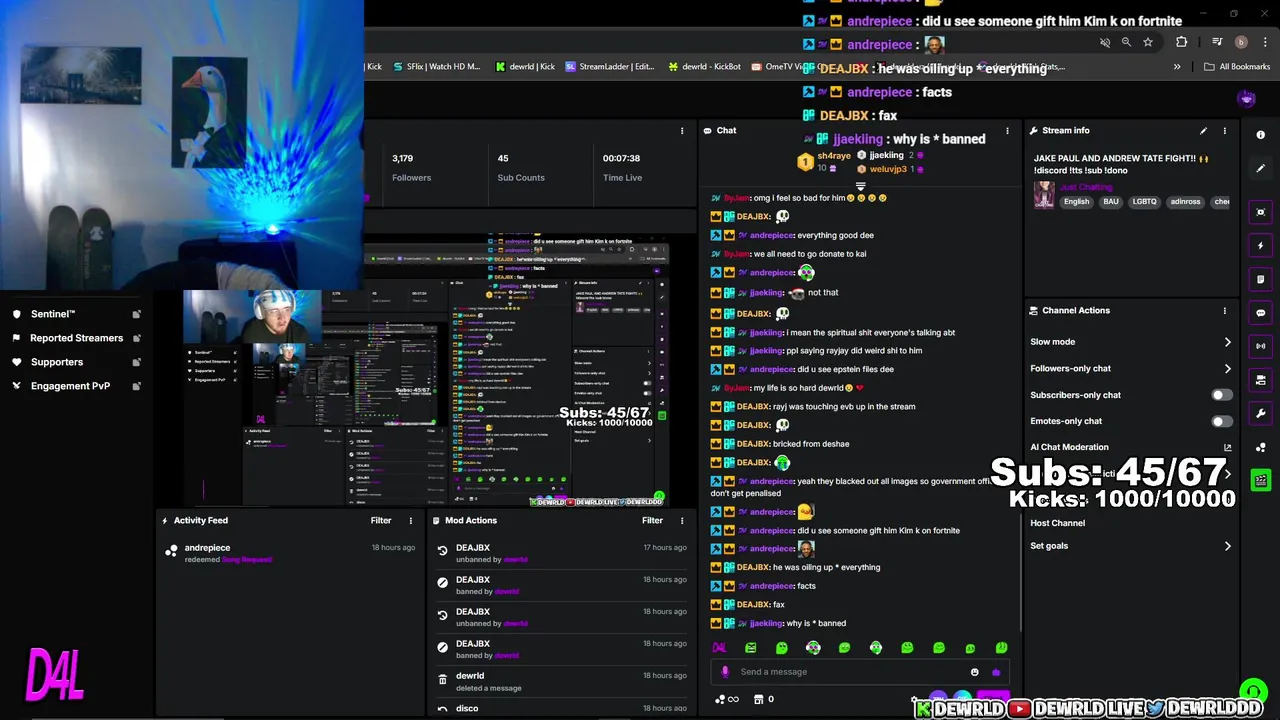Click the shop icon below the chat input
Image resolution: width=1280 pixels, height=720 pixels.
click(758, 699)
